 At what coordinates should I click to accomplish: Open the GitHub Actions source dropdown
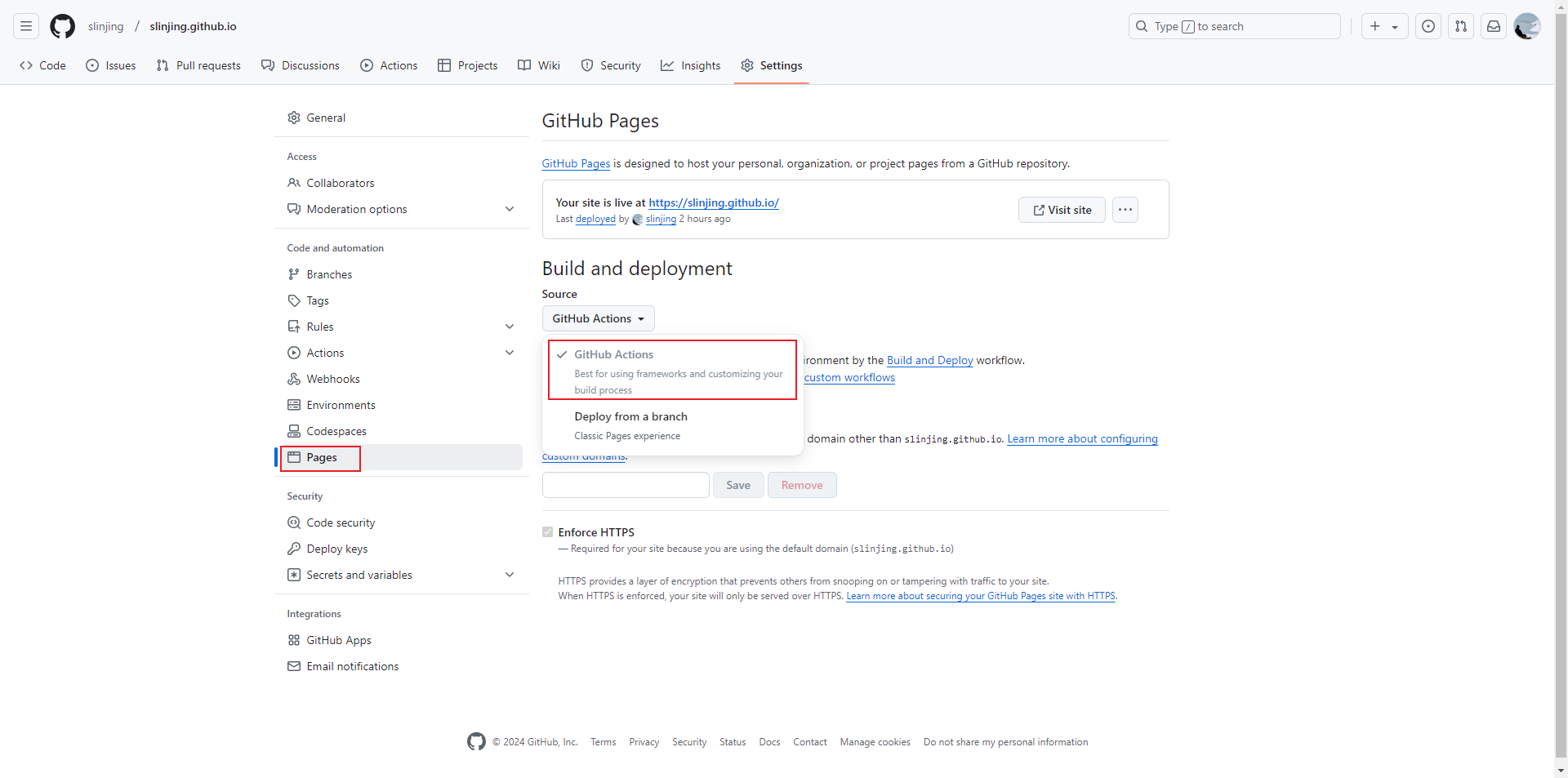pos(599,318)
